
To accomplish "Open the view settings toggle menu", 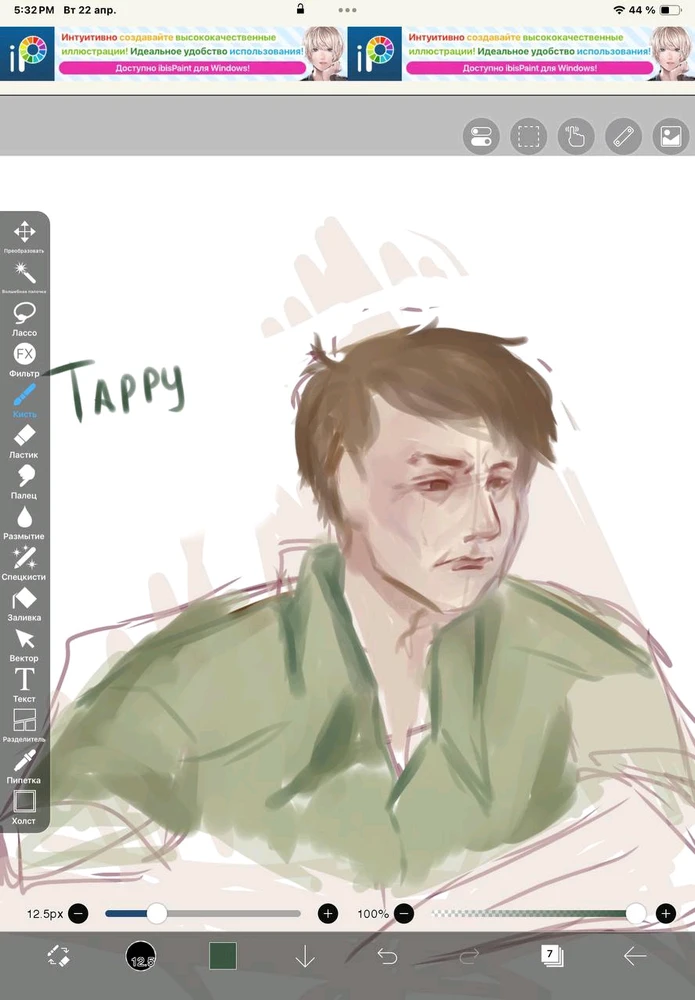I will 481,136.
